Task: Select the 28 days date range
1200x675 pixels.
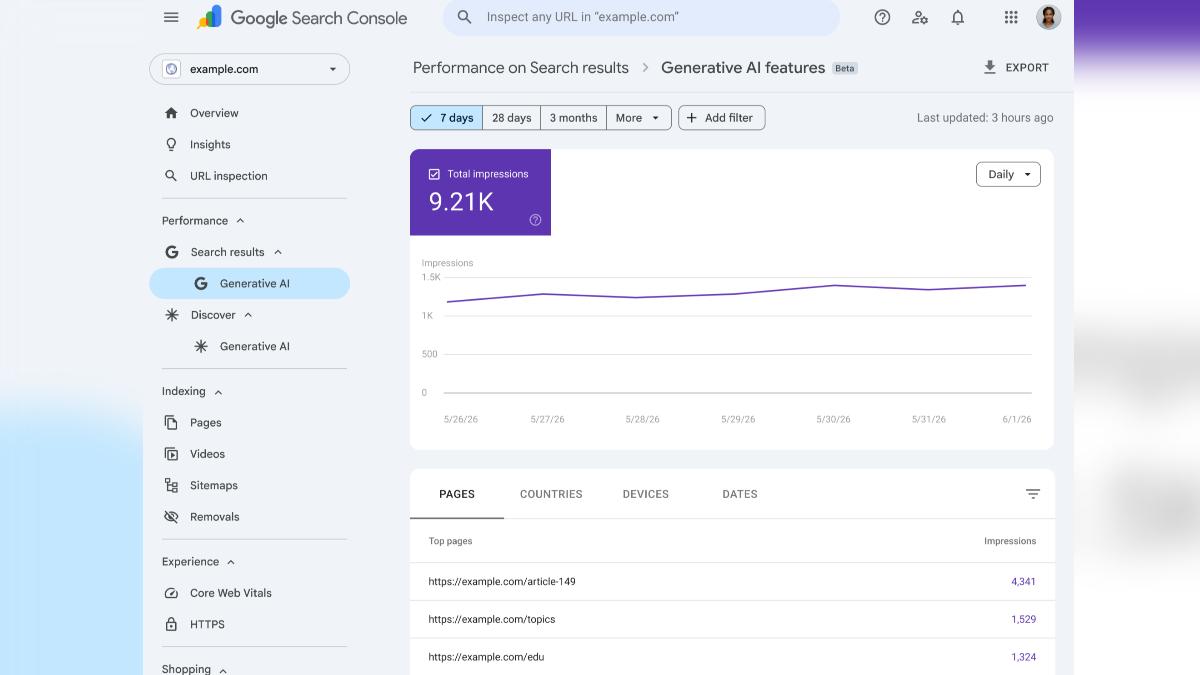Action: pos(512,118)
